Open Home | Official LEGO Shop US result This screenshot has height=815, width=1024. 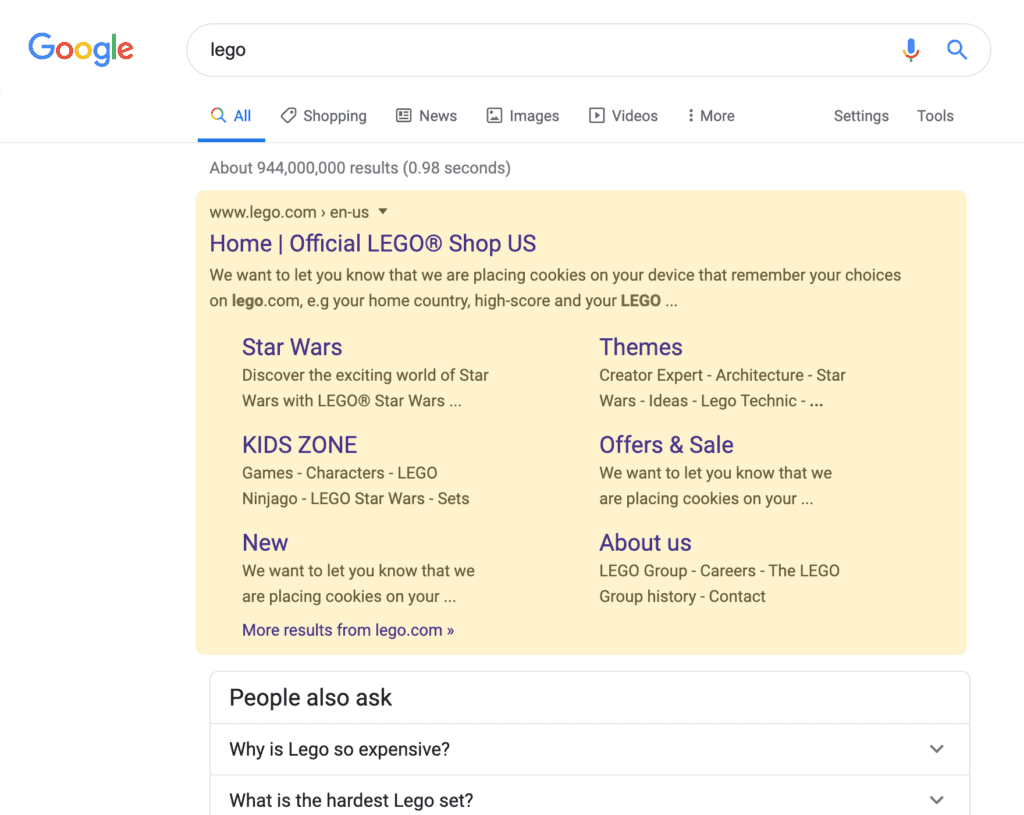372,244
